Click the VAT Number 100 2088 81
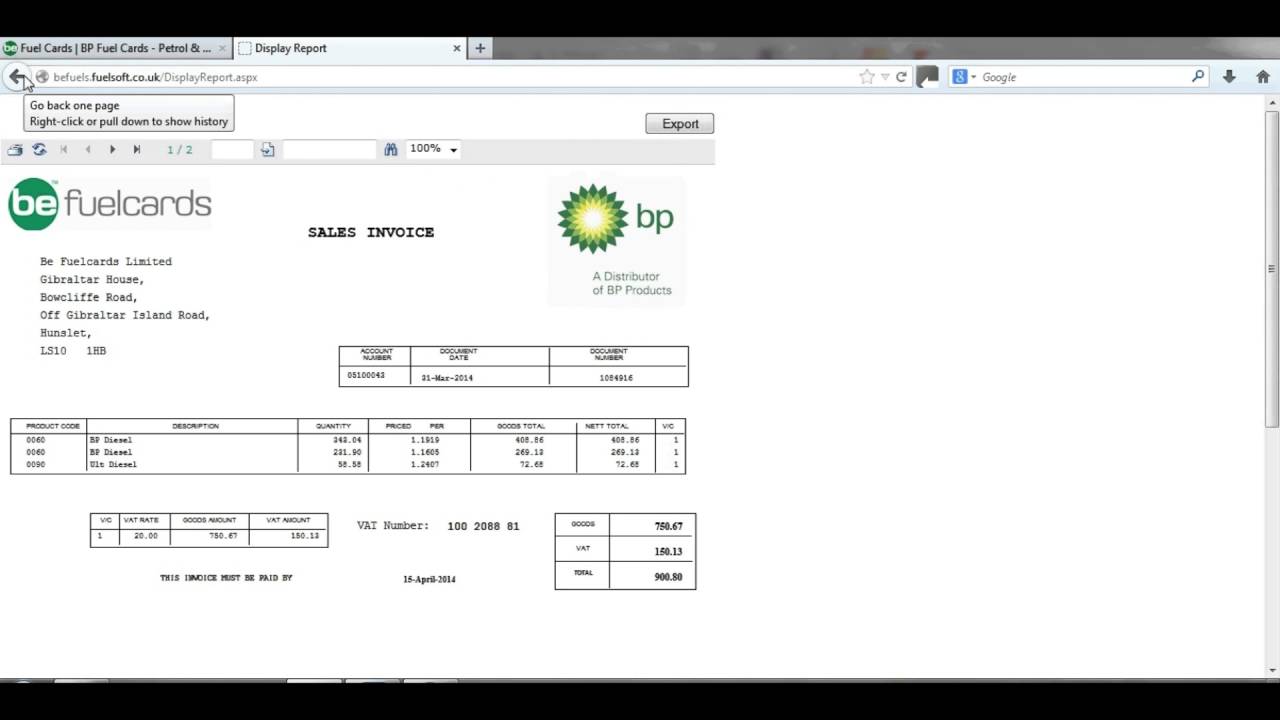The height and width of the screenshot is (720, 1280). 483,526
